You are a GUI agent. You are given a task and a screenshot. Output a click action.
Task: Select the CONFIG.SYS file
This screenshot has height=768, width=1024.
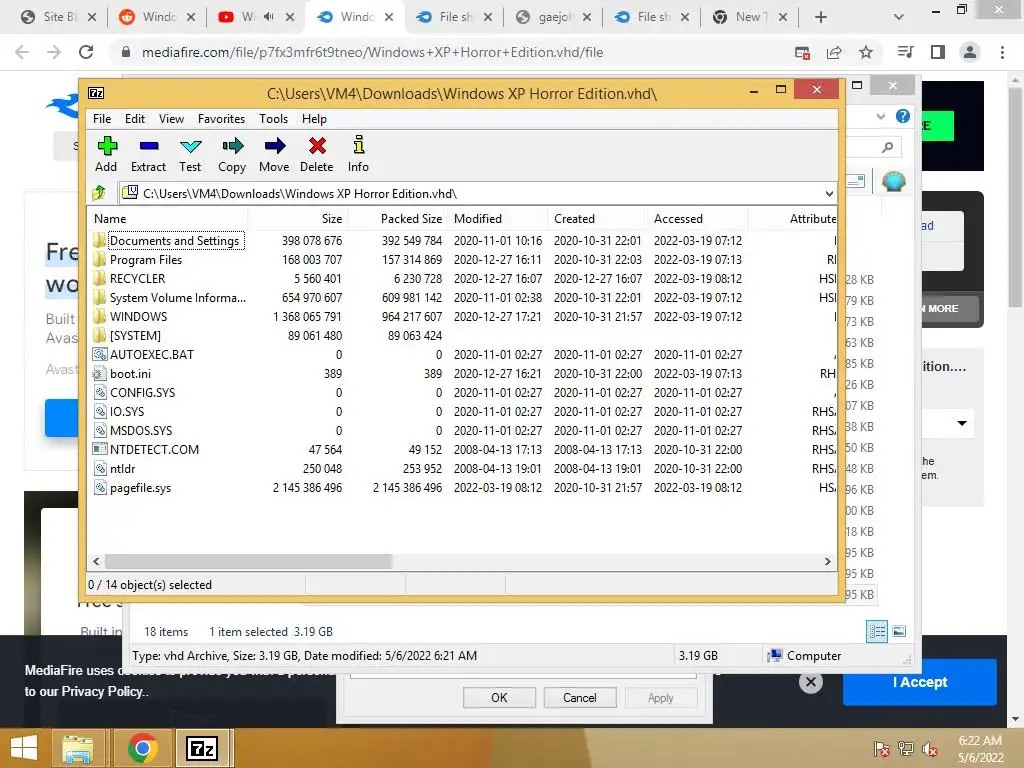(x=142, y=392)
